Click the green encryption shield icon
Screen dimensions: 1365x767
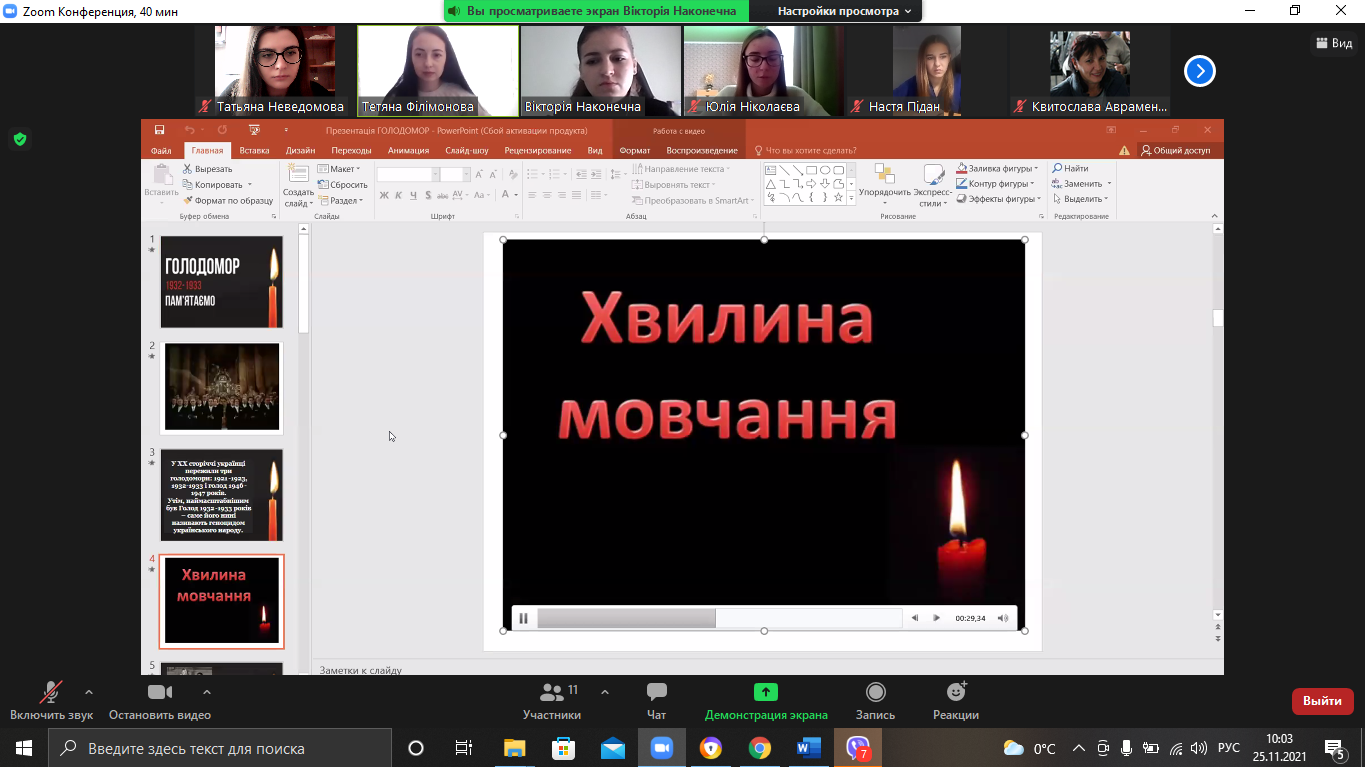tap(19, 139)
